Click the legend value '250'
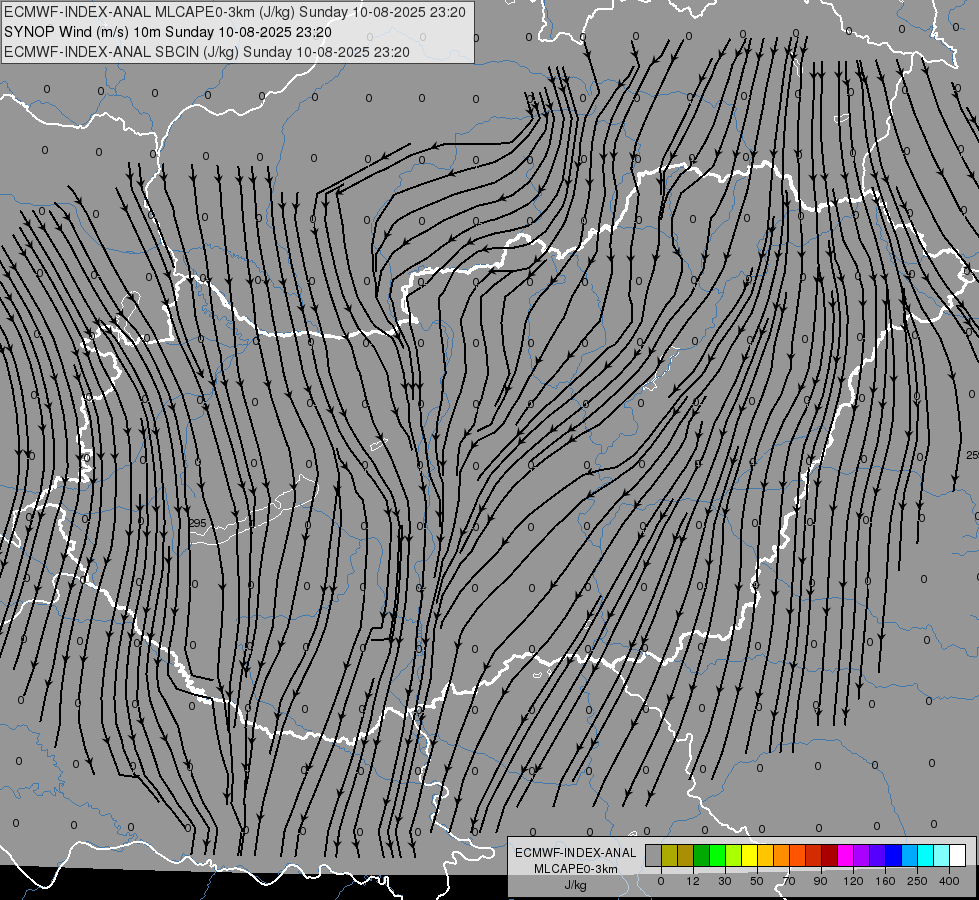 pos(917,881)
